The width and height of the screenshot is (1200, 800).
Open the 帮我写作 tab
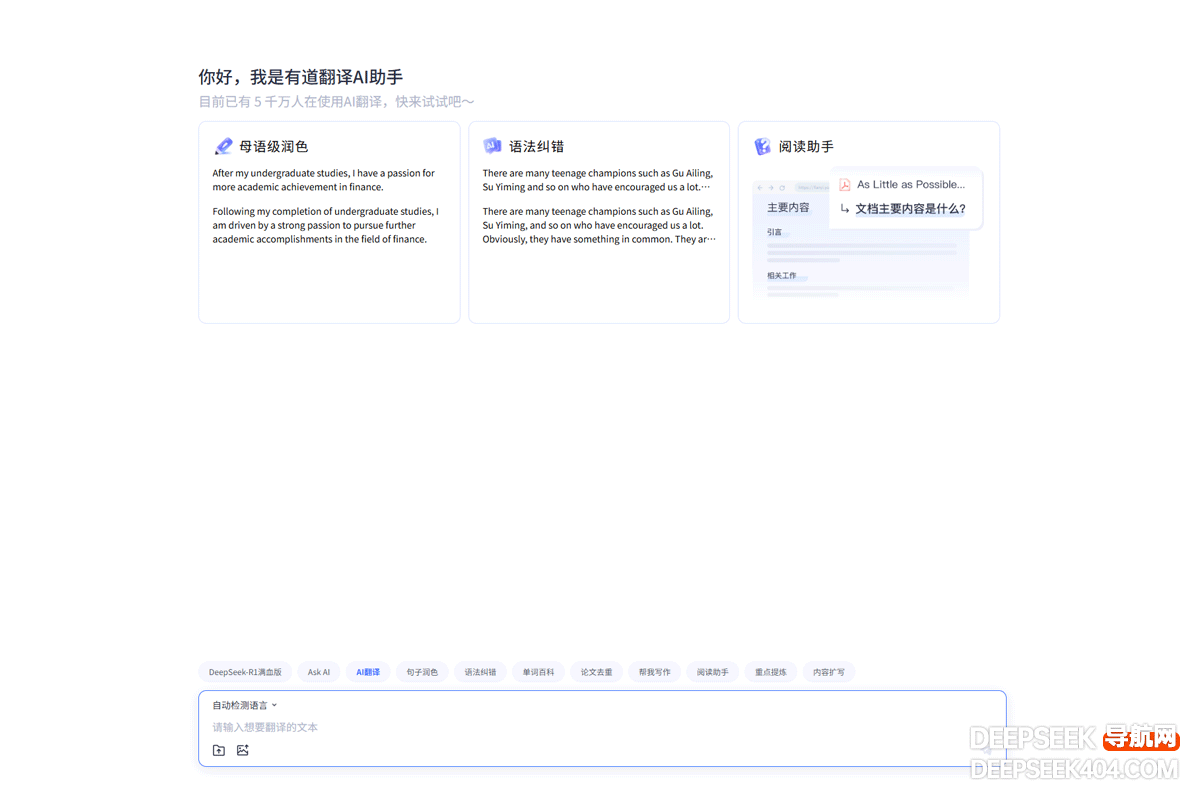pyautogui.click(x=654, y=672)
